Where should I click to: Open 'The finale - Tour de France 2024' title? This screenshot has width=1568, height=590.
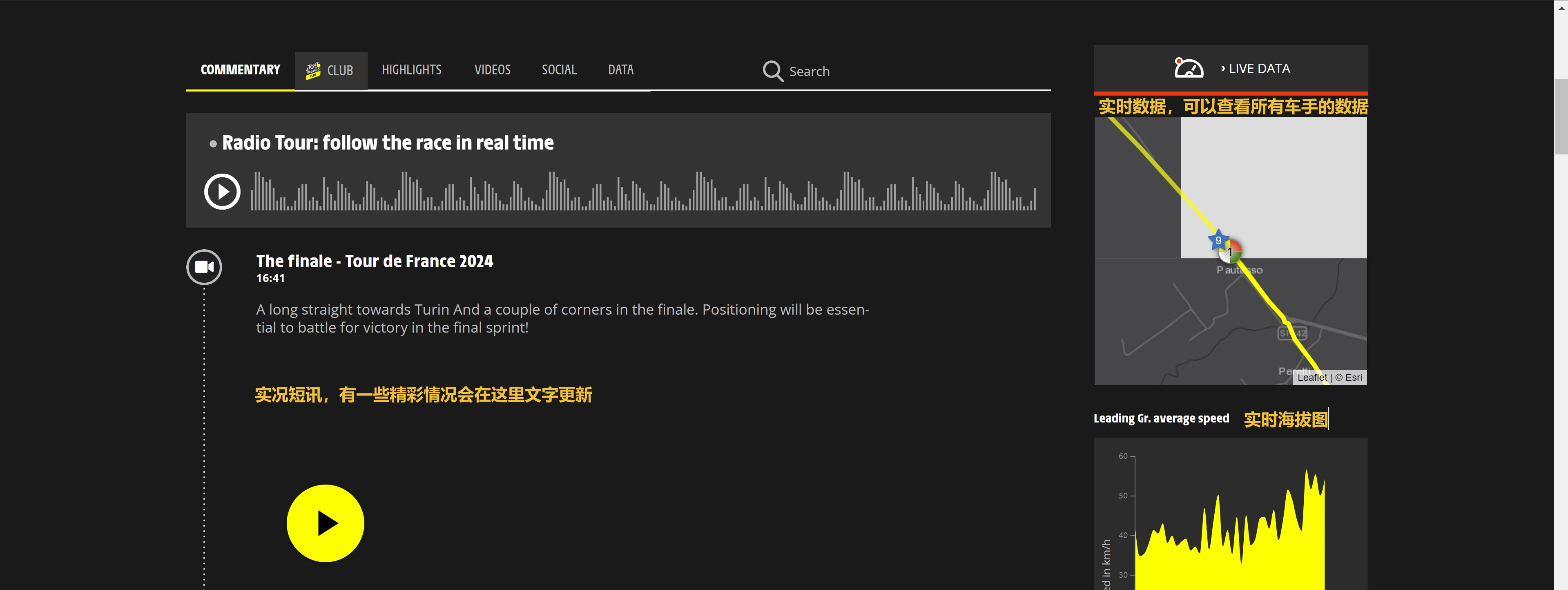click(x=375, y=261)
